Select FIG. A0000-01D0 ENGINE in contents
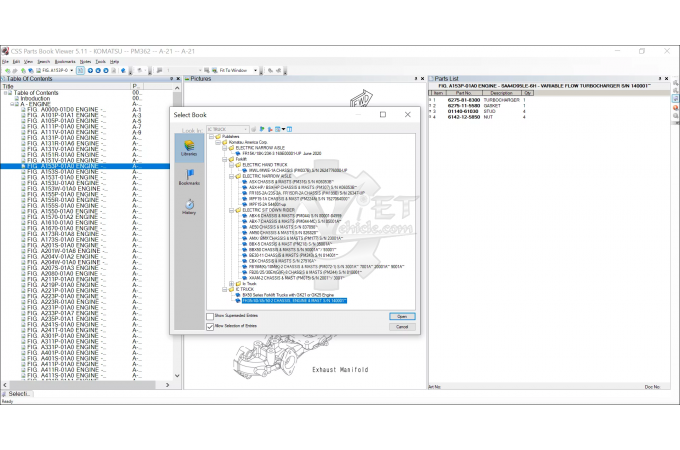Image resolution: width=680 pixels, height=450 pixels. click(66, 110)
